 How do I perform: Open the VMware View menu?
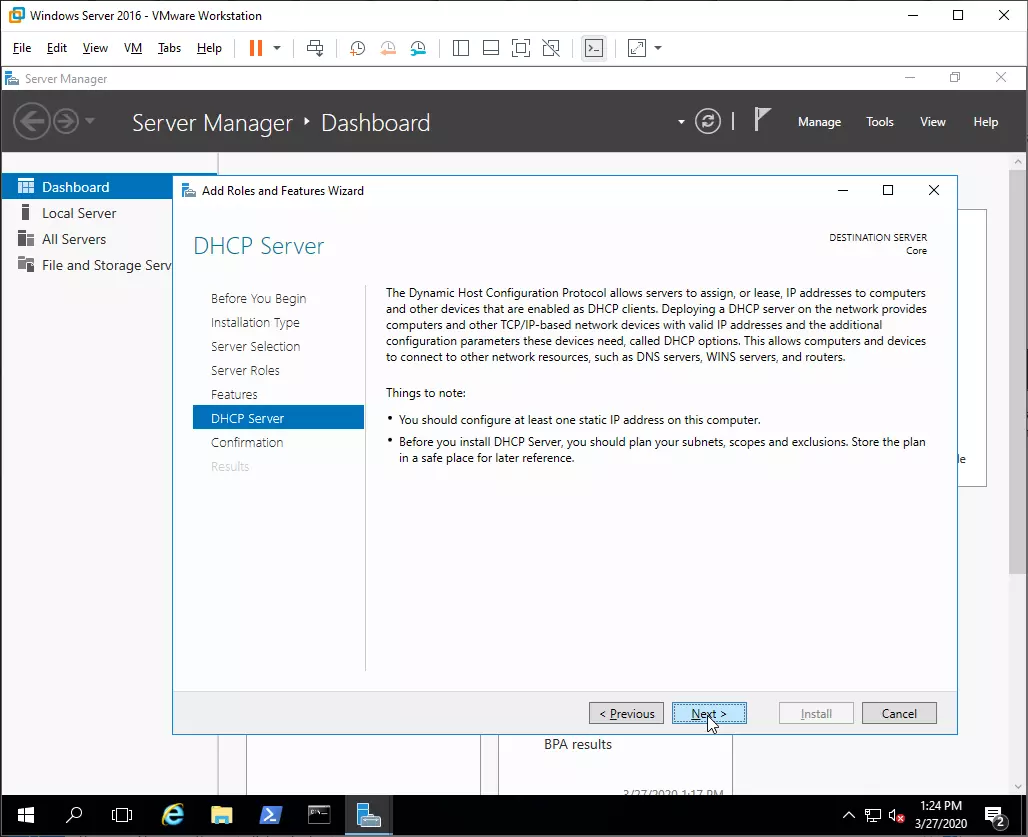click(95, 48)
